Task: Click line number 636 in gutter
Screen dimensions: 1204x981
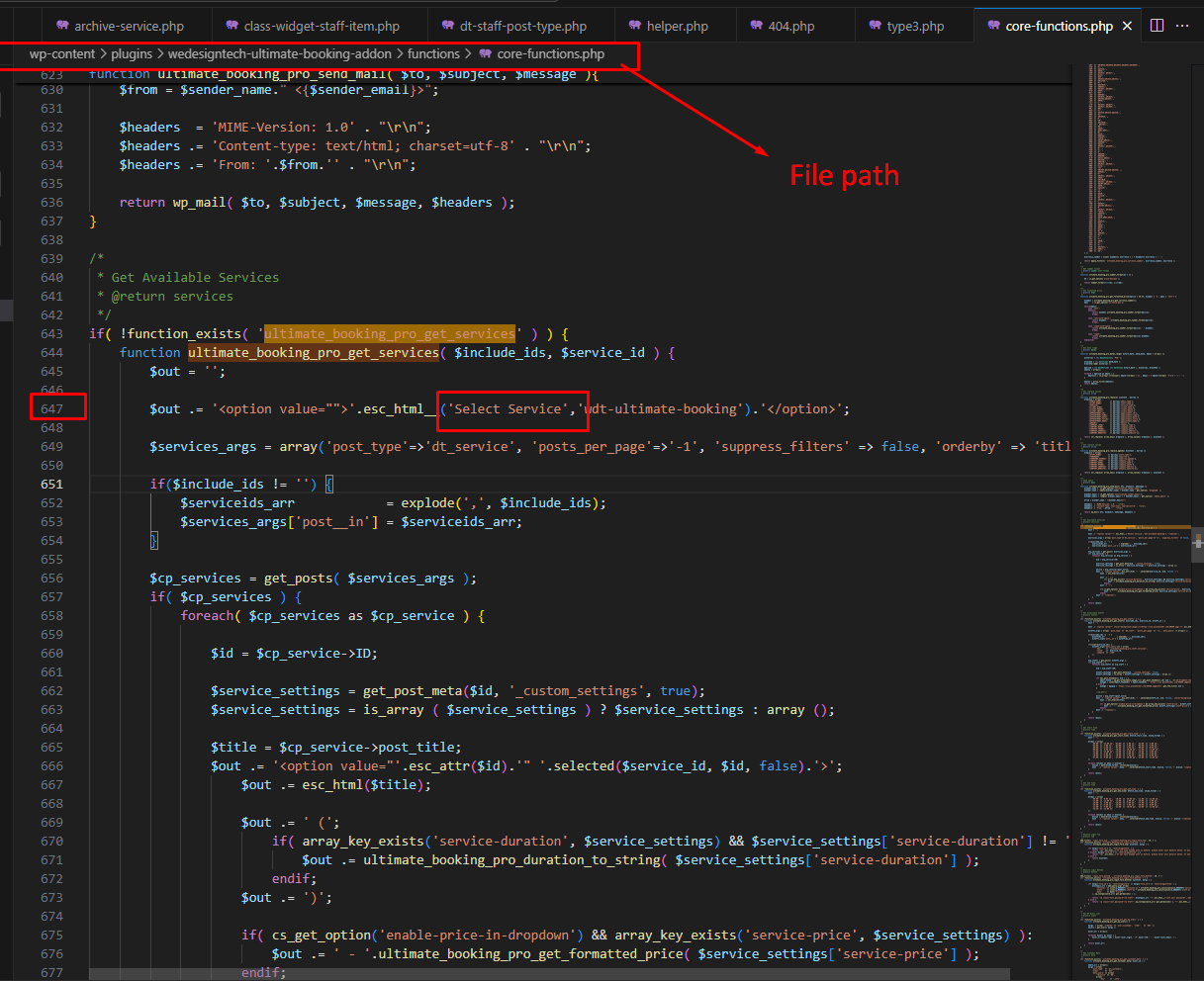Action: click(51, 202)
